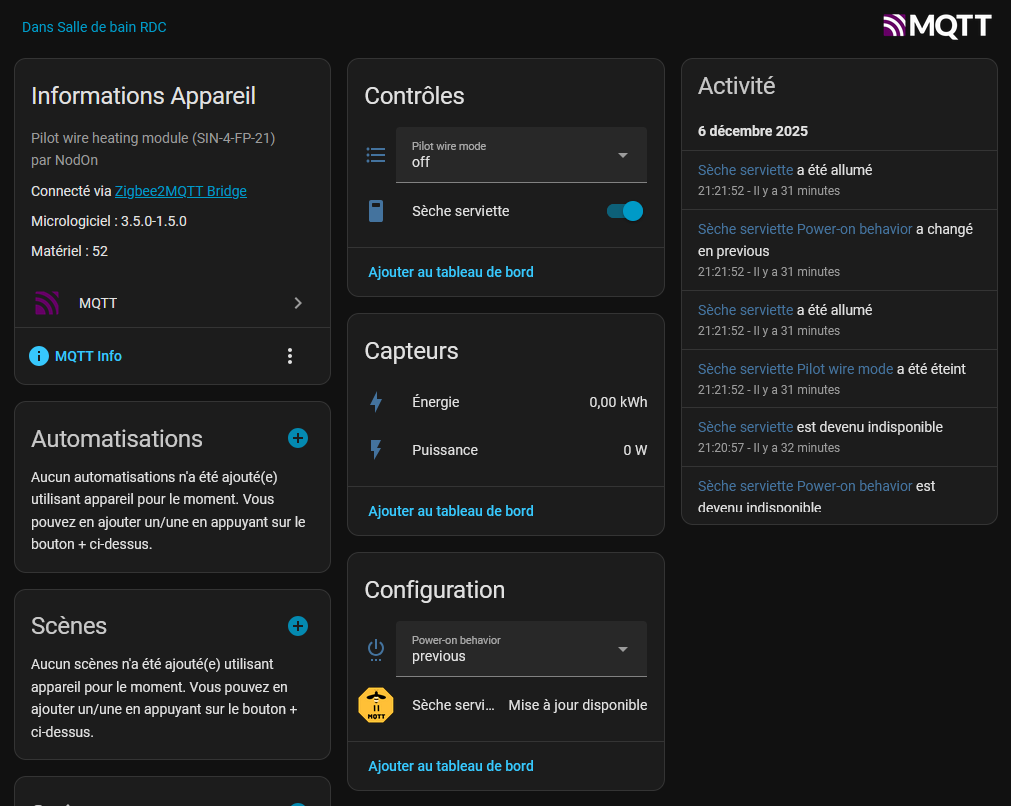Toggle the Sèche serviette switch off
1011x806 pixels.
[x=624, y=211]
